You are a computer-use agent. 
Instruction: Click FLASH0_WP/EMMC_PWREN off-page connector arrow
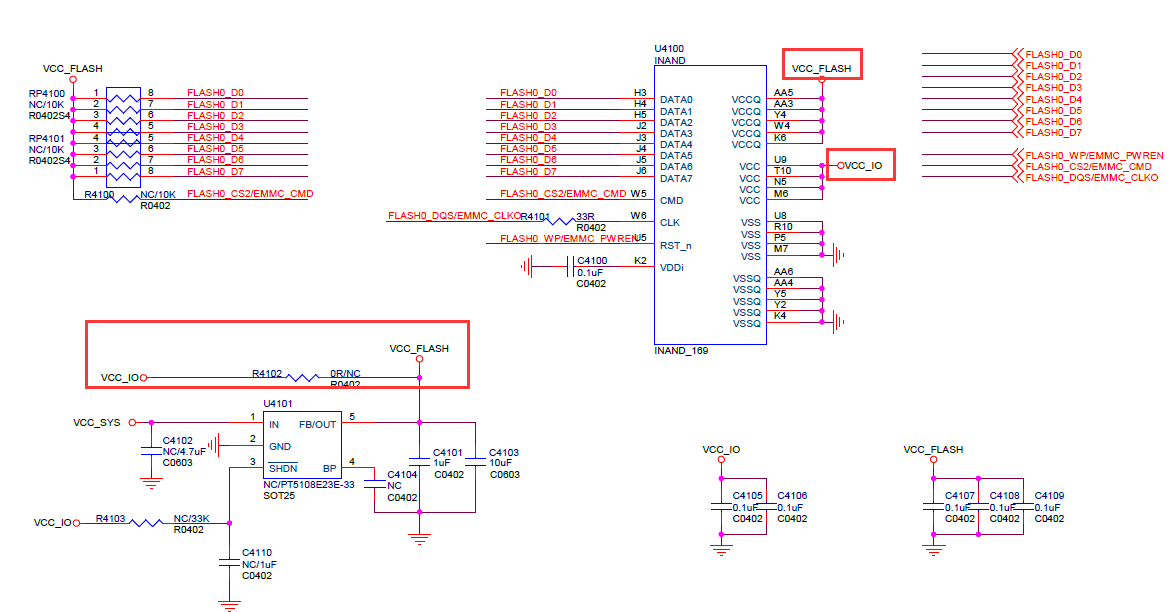tap(1017, 155)
